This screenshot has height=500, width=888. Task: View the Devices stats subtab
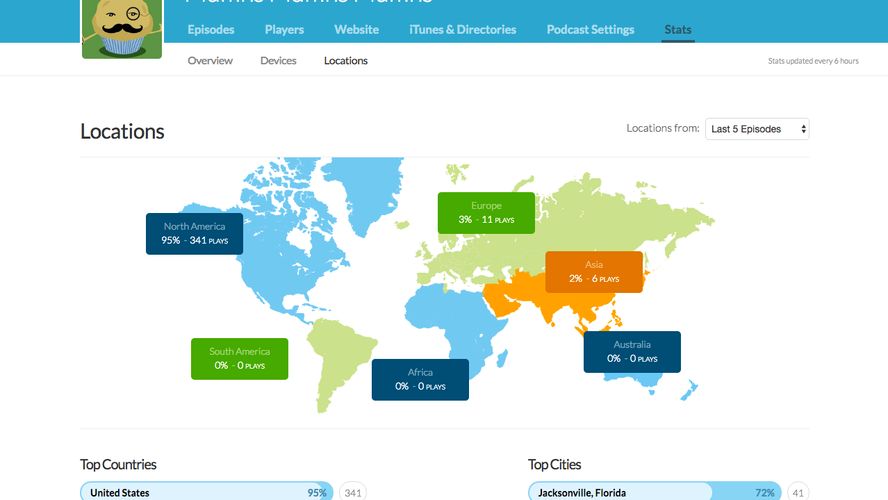278,61
